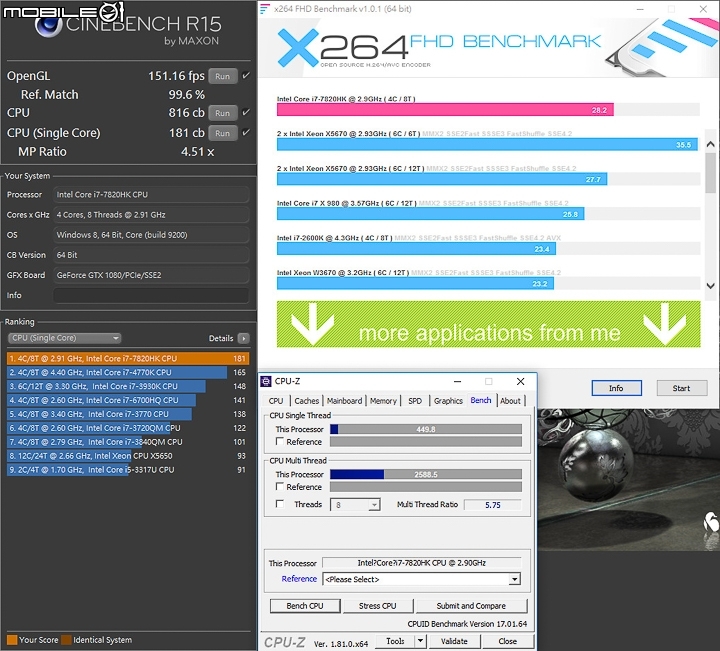720x651 pixels.
Task: Click the Bench CPU button
Action: pos(305,606)
